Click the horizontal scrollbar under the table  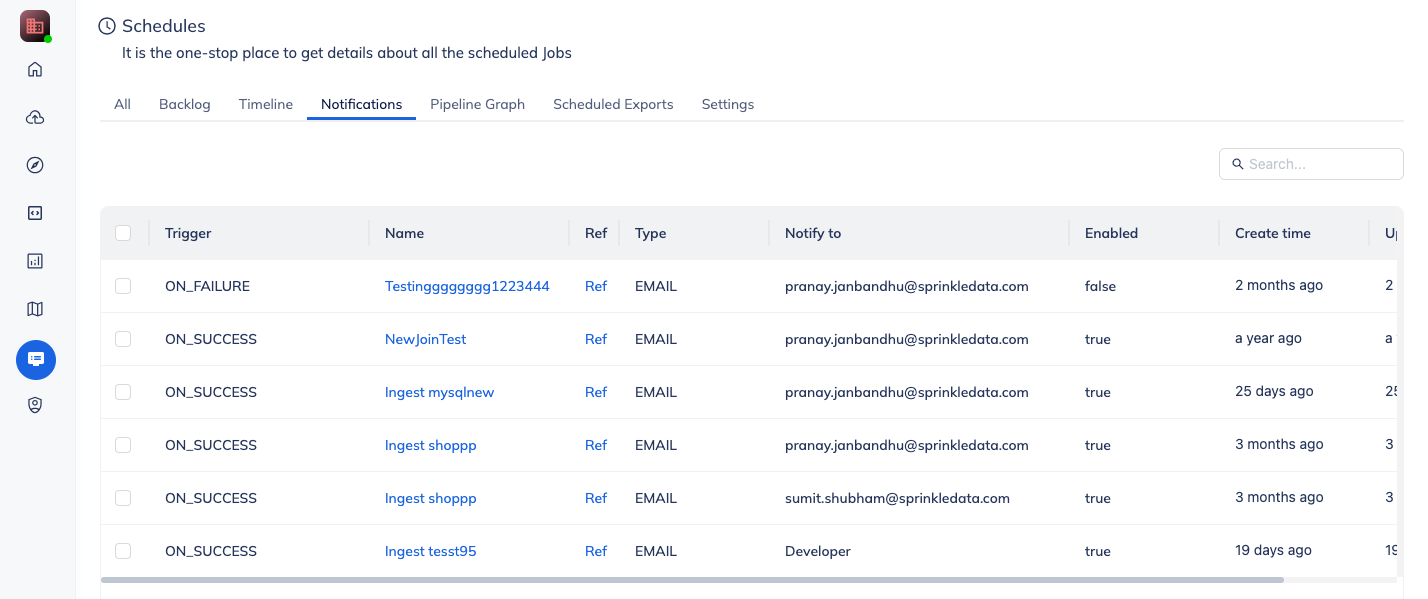(x=692, y=579)
